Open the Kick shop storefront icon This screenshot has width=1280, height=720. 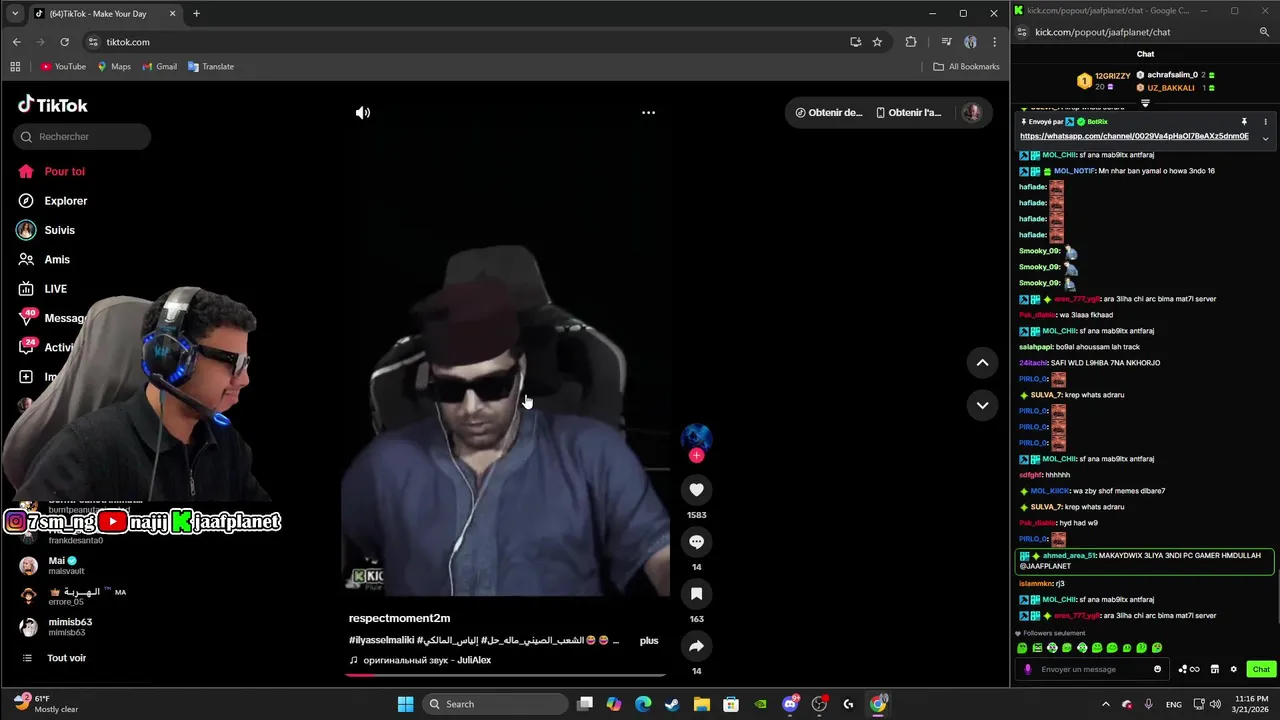pyautogui.click(x=1214, y=669)
